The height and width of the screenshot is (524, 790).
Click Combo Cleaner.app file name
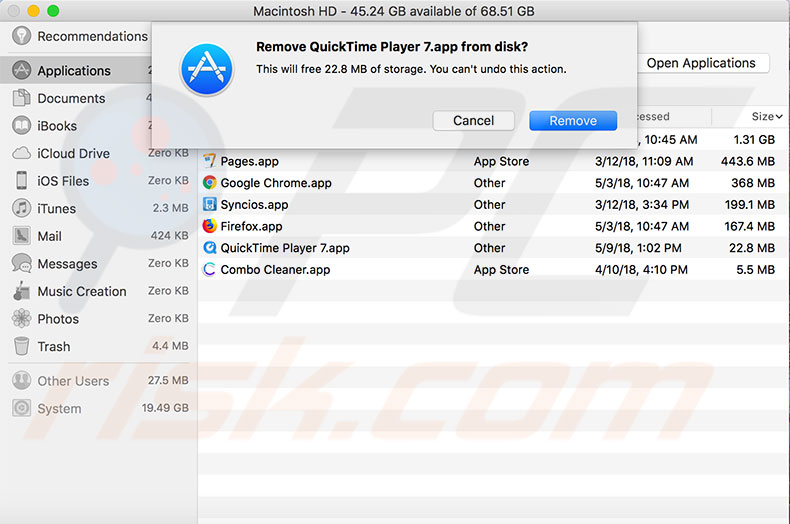pos(276,270)
